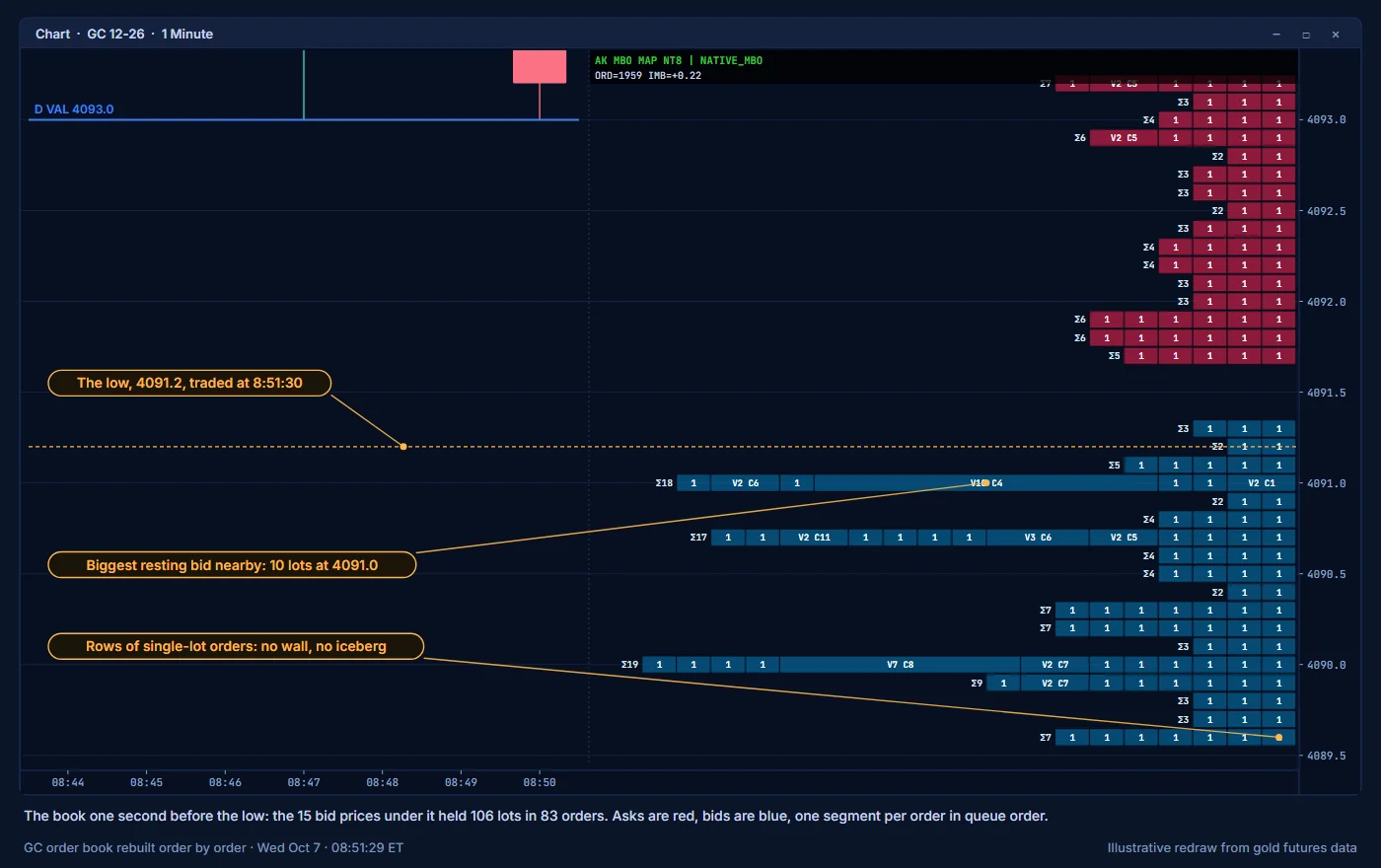Click the 'ORD=1959 IMB=+0.22' readout
The image size is (1381, 868).
(x=648, y=75)
